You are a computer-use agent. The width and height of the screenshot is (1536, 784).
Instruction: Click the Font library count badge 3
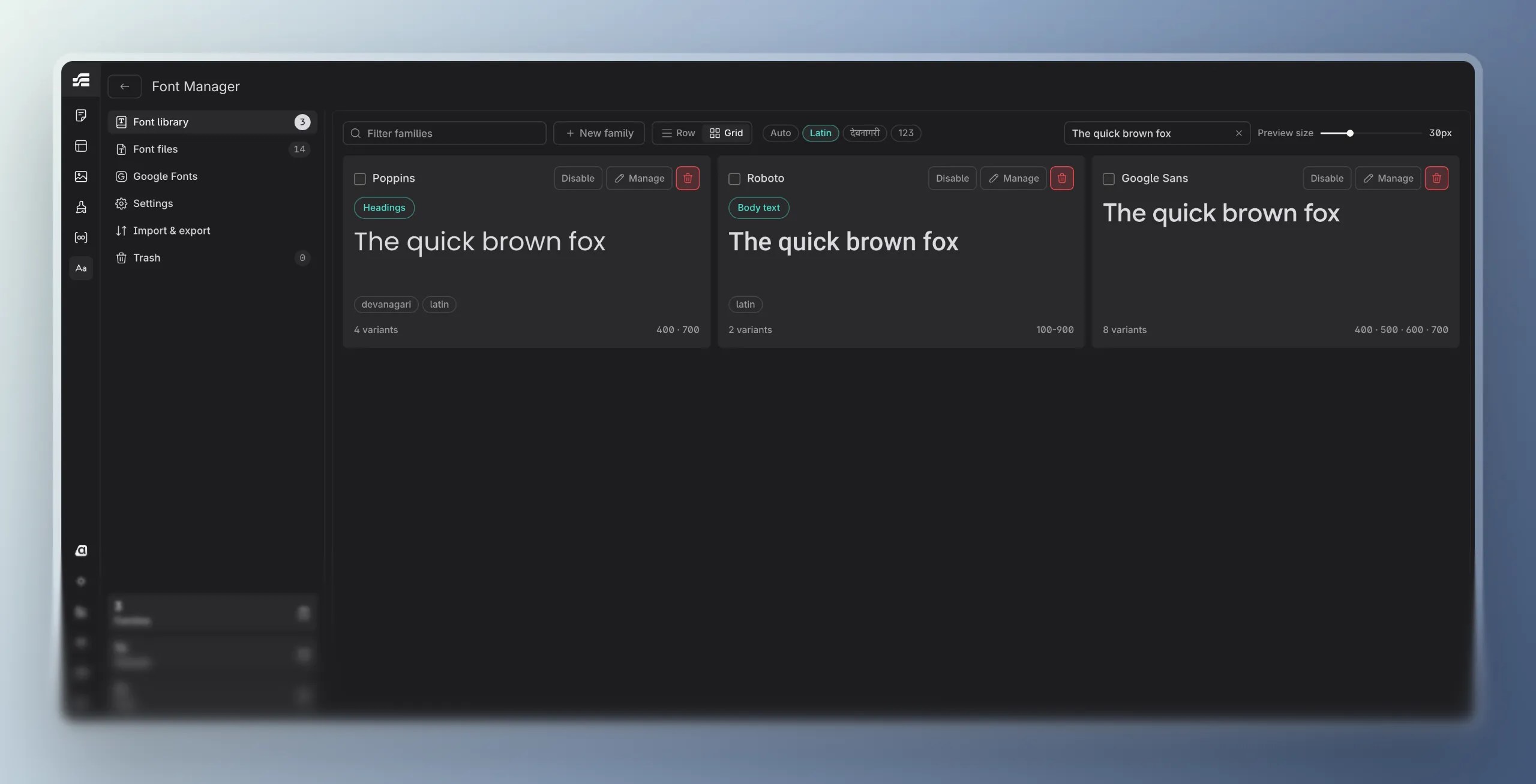(x=302, y=122)
